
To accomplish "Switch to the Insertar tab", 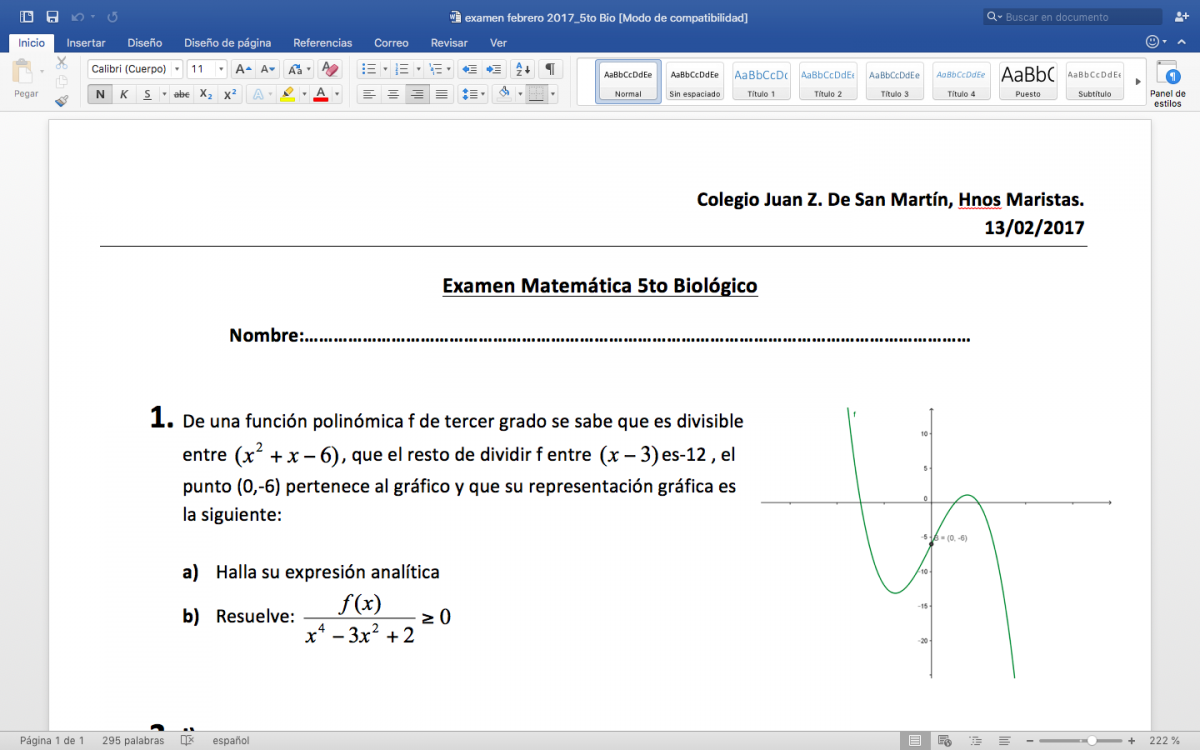I will coord(86,43).
